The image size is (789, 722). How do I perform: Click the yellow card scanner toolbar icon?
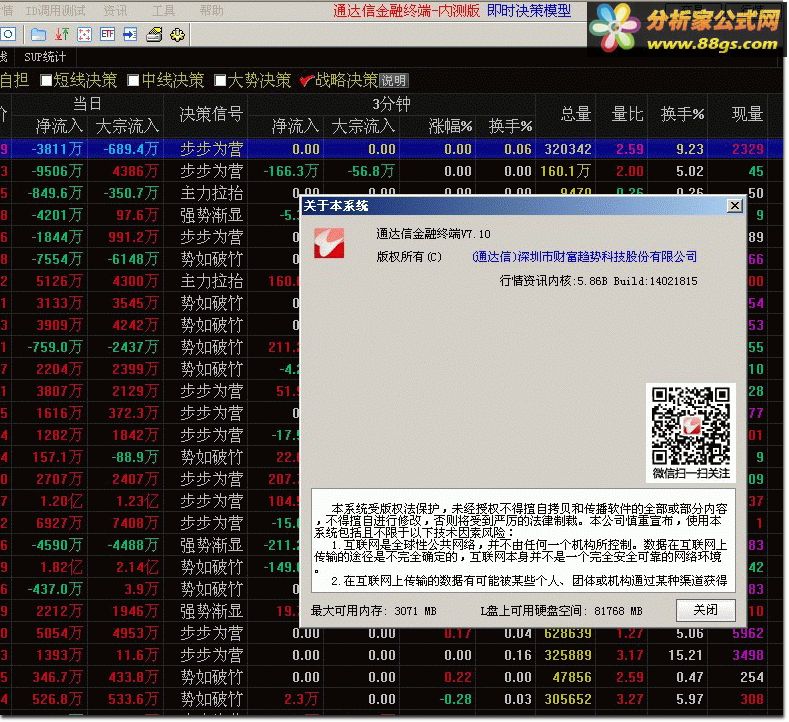coord(154,35)
